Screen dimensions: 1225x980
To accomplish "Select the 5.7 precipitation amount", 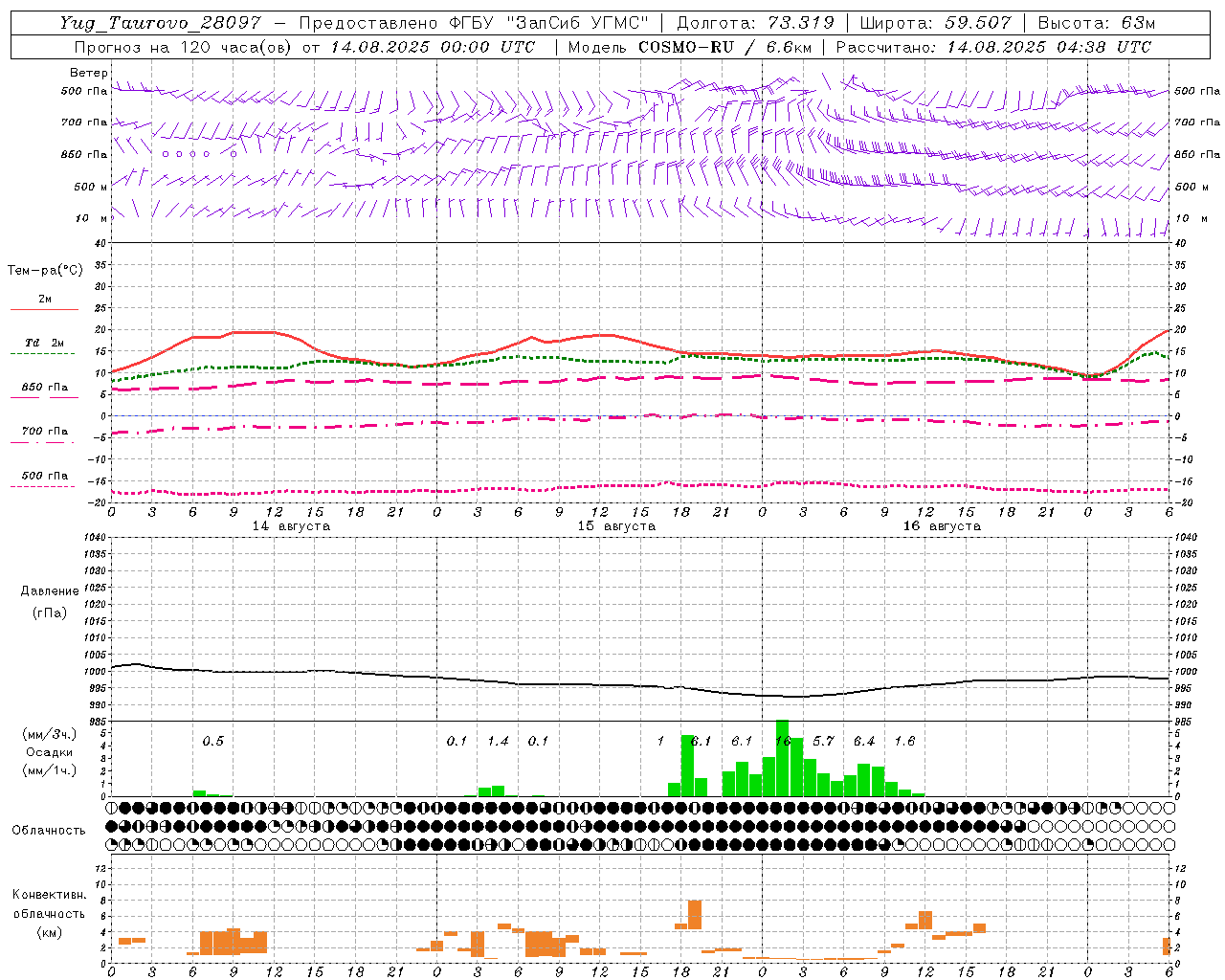I will point(823,742).
